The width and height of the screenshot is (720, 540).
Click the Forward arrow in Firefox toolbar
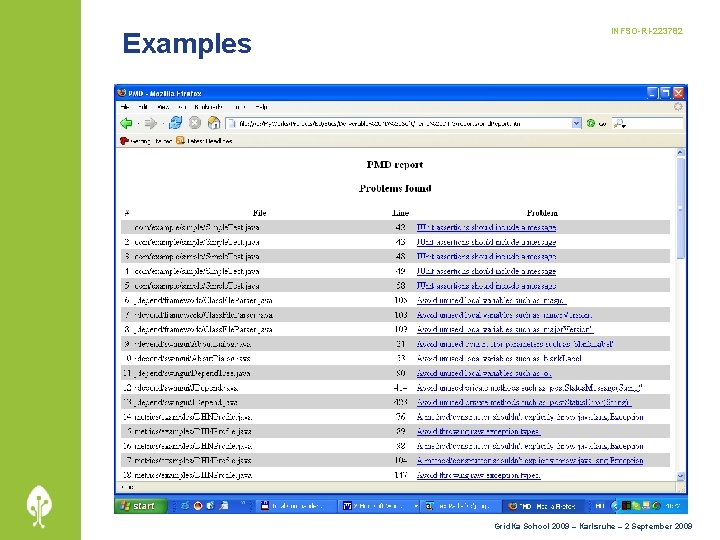(x=150, y=123)
